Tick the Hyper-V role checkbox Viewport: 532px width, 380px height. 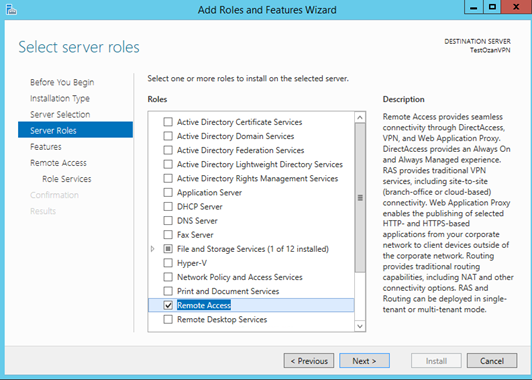168,263
